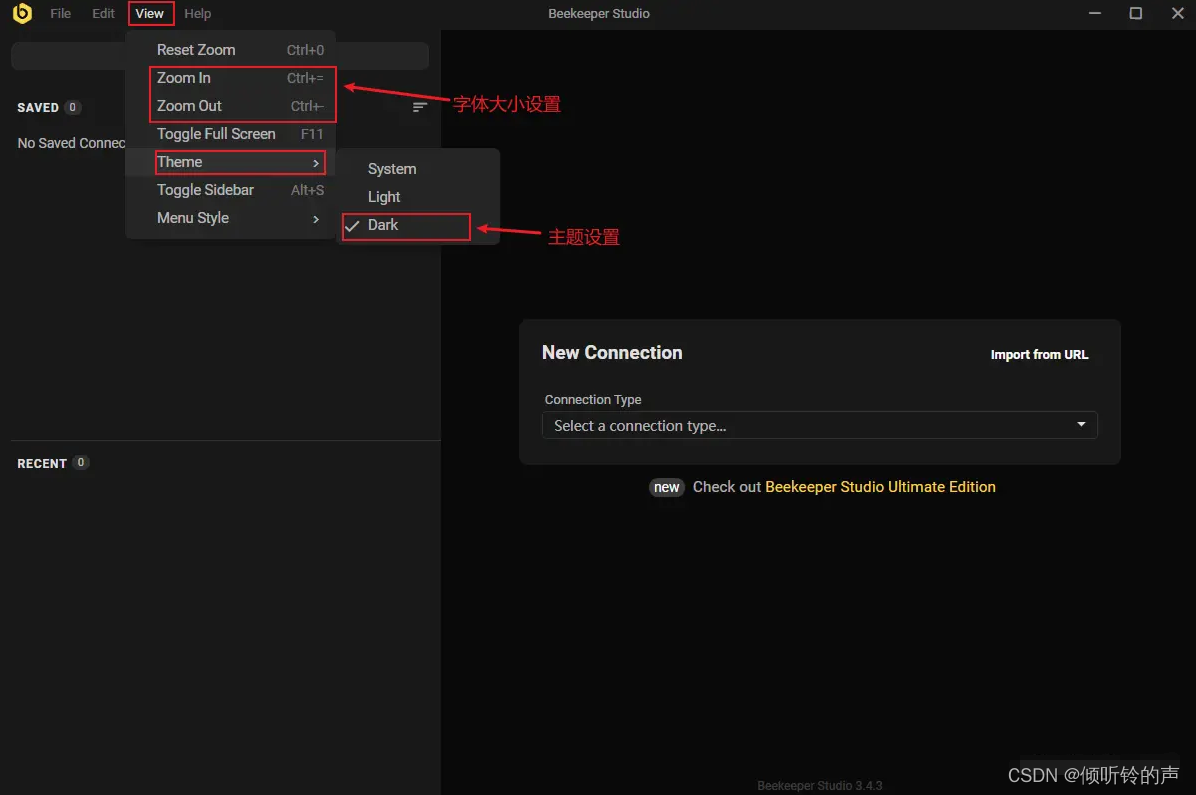
Task: Expand the Theme submenu
Action: (230, 163)
